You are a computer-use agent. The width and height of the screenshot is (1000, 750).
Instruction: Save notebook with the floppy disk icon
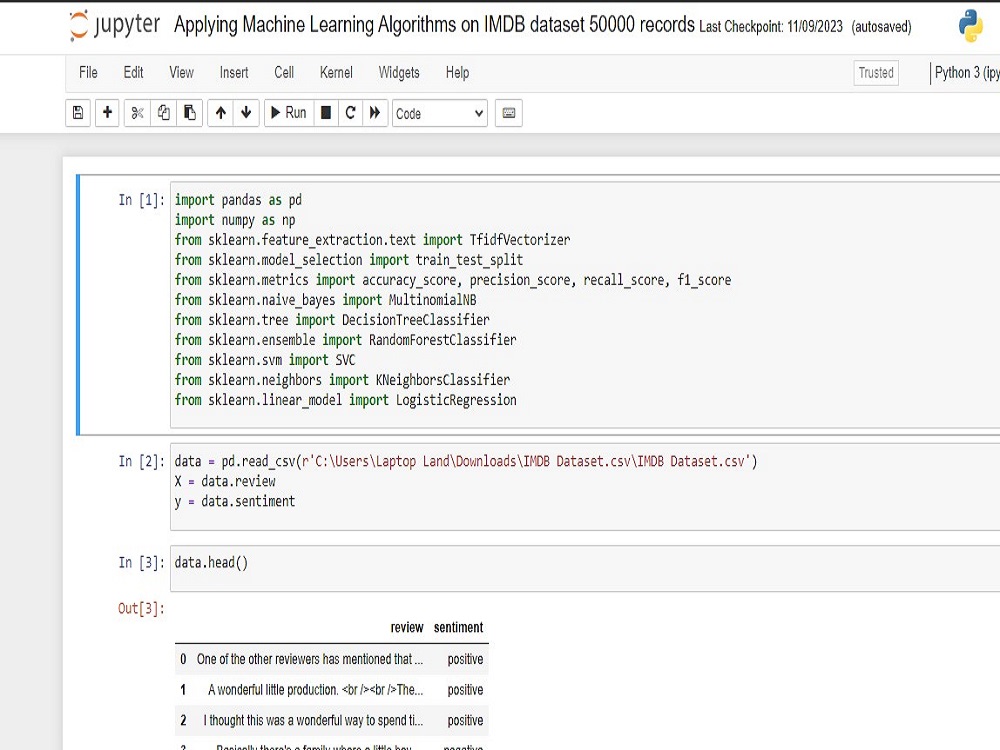(78, 113)
